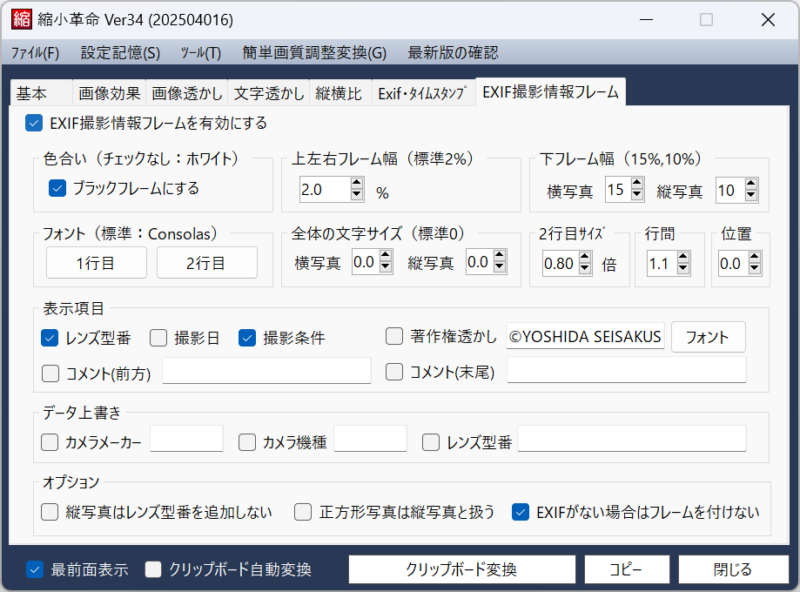Enable クリップボード自動変換 checkbox
Viewport: 800px width, 592px height.
[x=153, y=570]
